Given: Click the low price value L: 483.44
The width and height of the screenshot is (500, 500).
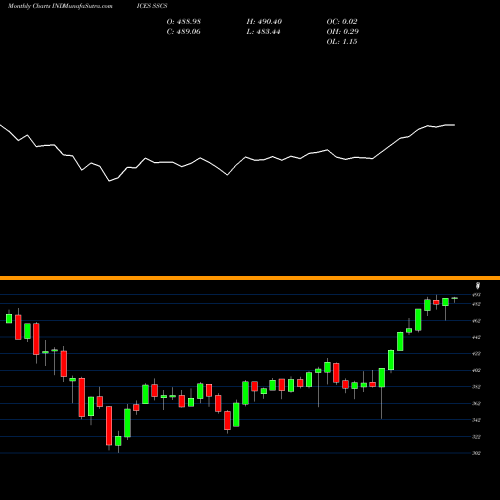Looking at the screenshot, I should (x=263, y=32).
